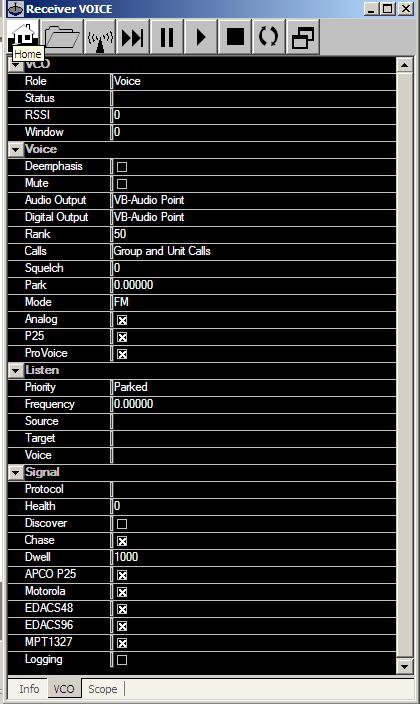
Task: Click the Home toolbar icon
Action: 23,36
